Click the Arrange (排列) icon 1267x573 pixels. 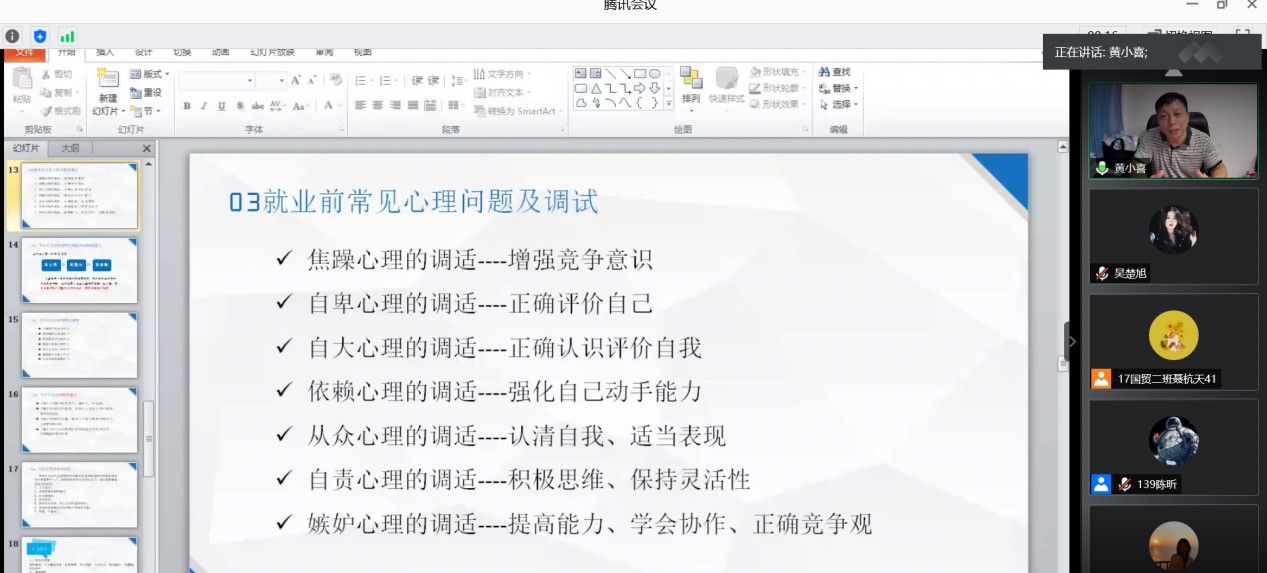click(691, 80)
